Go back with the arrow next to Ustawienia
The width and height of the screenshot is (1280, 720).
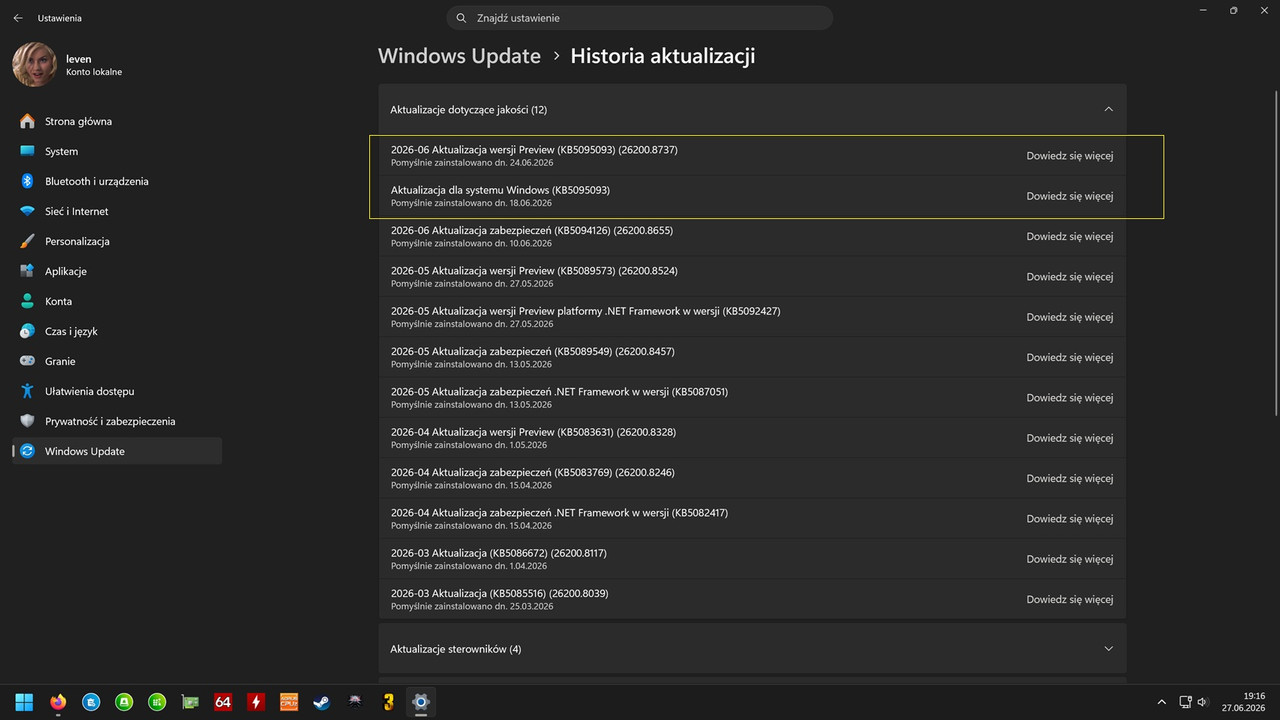coord(18,18)
